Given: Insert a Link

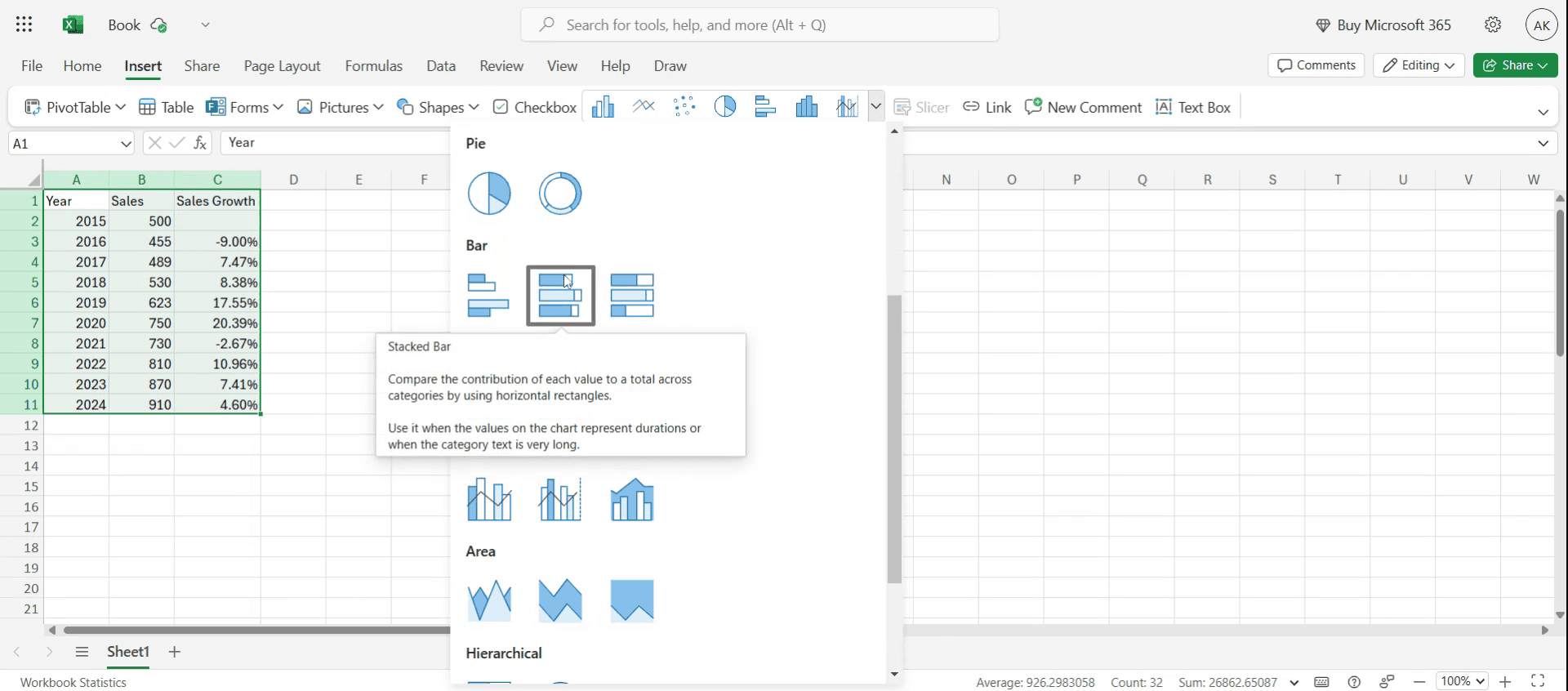Looking at the screenshot, I should (x=987, y=107).
